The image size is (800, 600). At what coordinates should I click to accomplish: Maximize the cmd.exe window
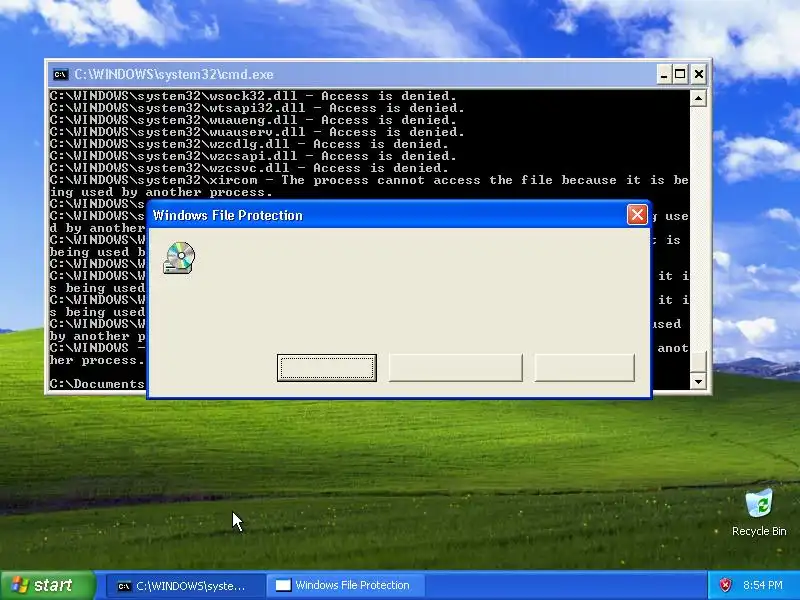click(x=681, y=74)
